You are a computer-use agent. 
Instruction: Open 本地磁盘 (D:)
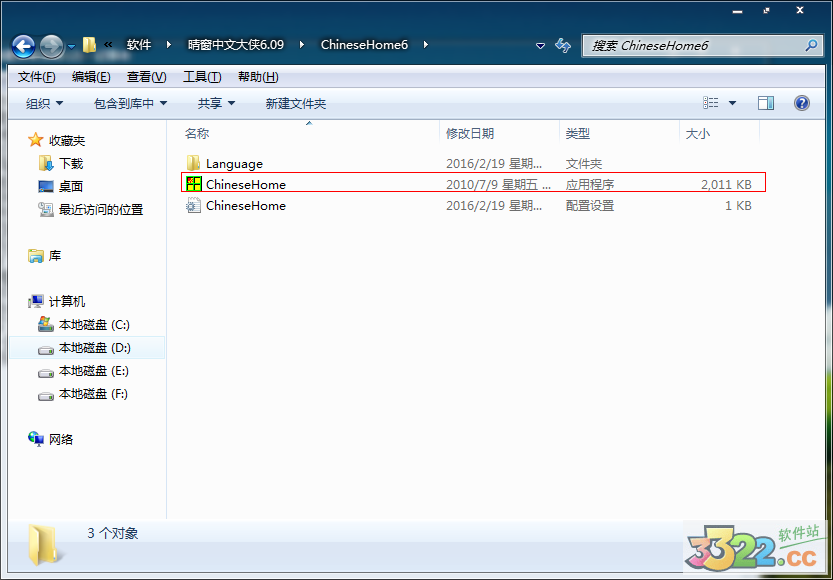(x=95, y=348)
